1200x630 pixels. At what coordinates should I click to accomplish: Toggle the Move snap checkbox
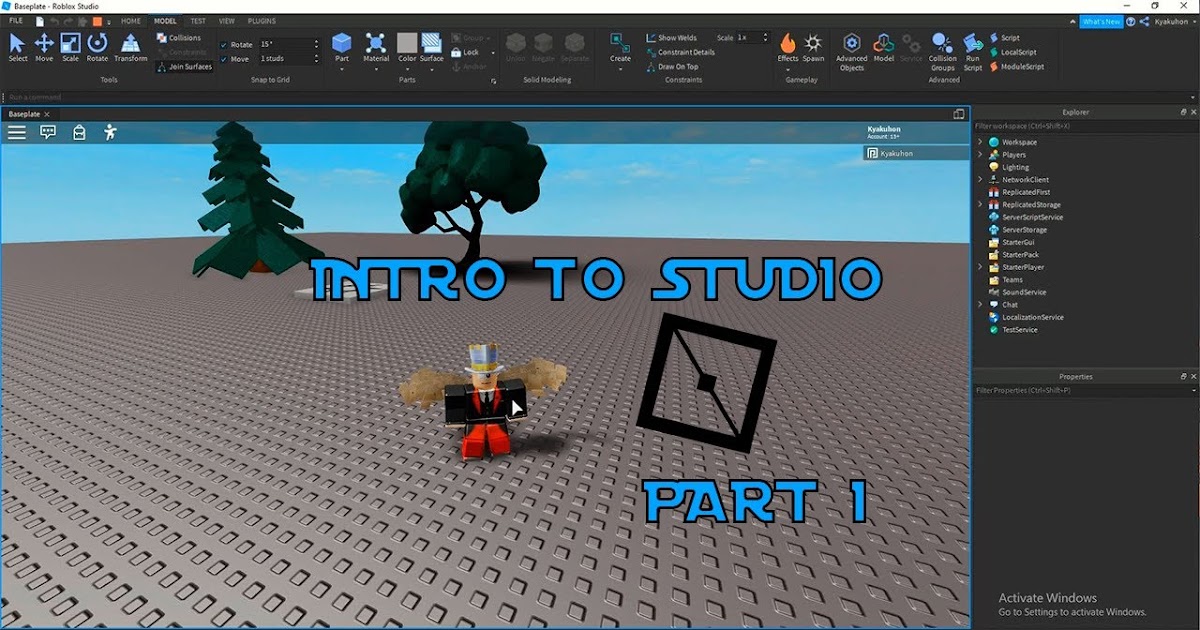[224, 59]
